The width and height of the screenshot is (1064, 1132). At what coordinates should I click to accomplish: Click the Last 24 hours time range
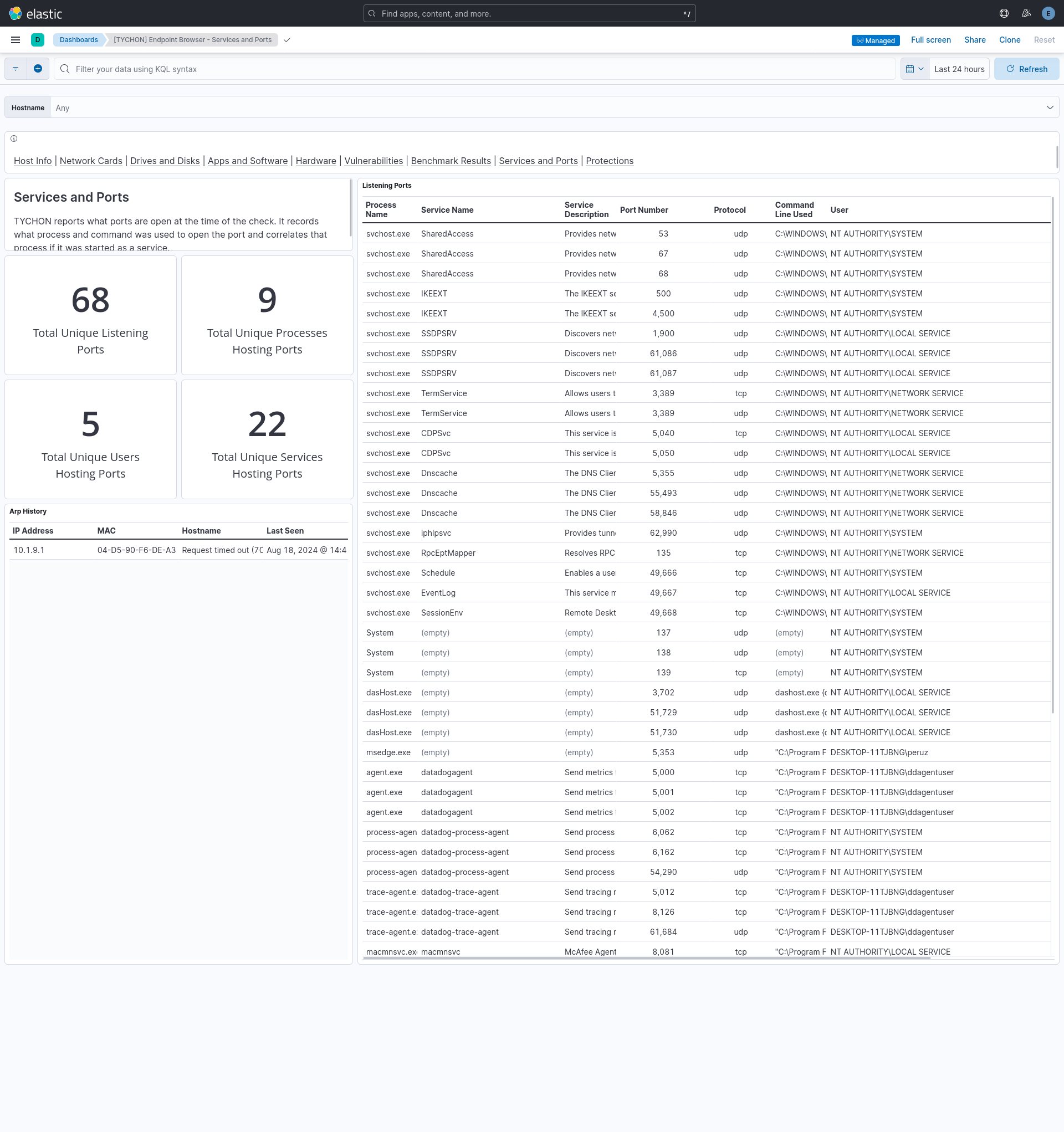(x=959, y=69)
